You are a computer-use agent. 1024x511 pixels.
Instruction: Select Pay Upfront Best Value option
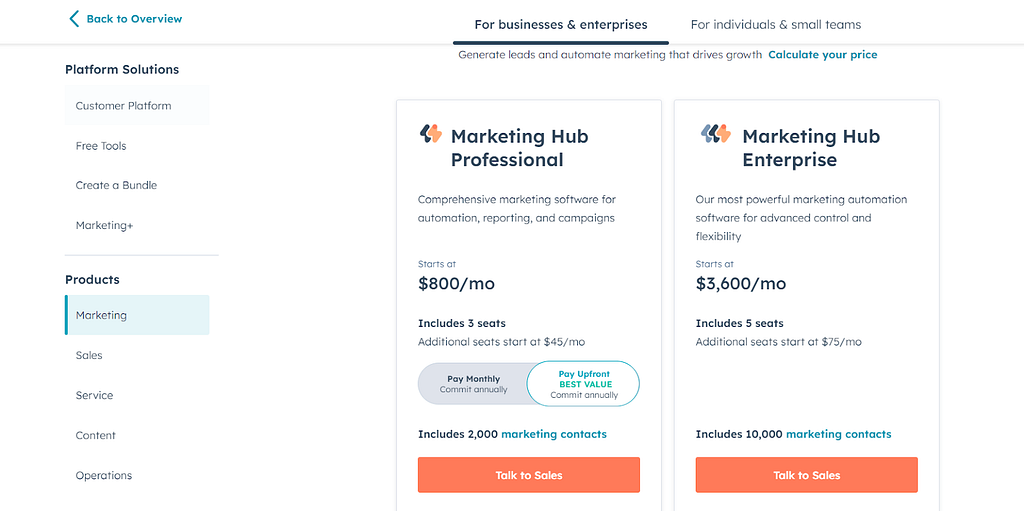(584, 384)
